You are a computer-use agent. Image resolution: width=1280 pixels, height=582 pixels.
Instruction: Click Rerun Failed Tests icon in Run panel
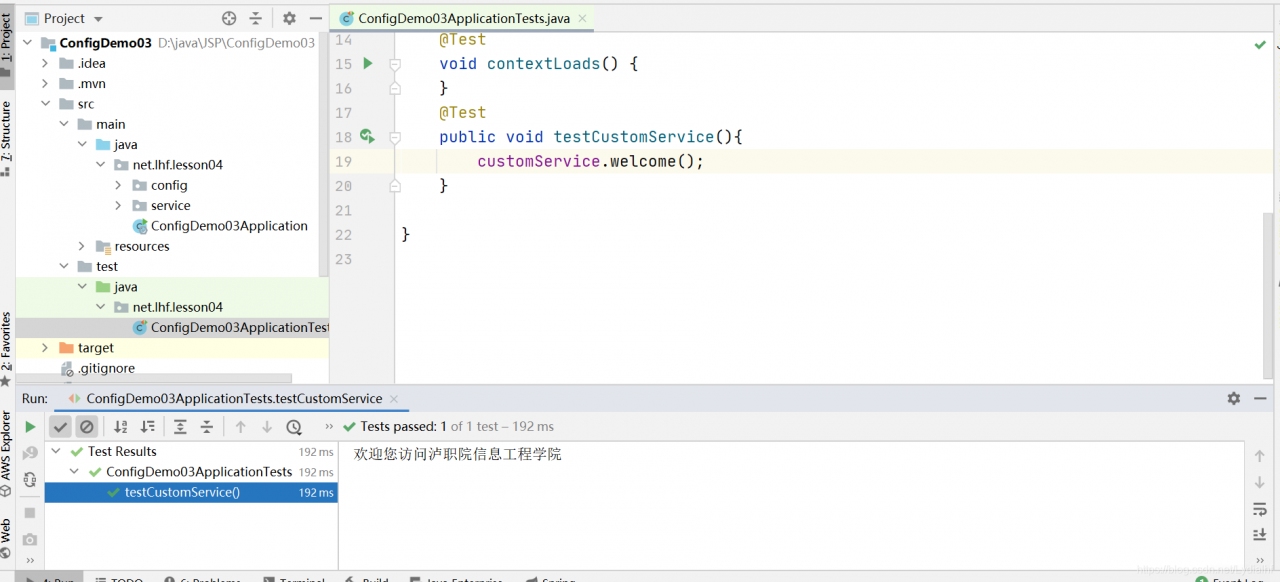pyautogui.click(x=30, y=453)
